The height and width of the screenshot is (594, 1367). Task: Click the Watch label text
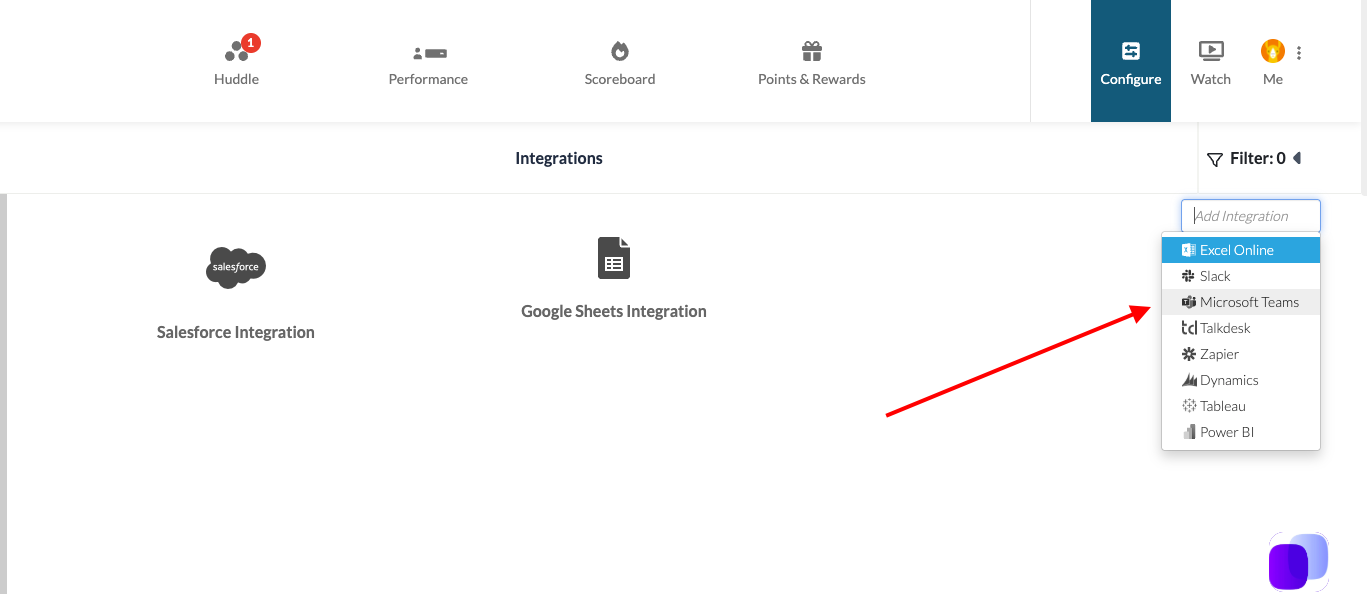tap(1211, 79)
